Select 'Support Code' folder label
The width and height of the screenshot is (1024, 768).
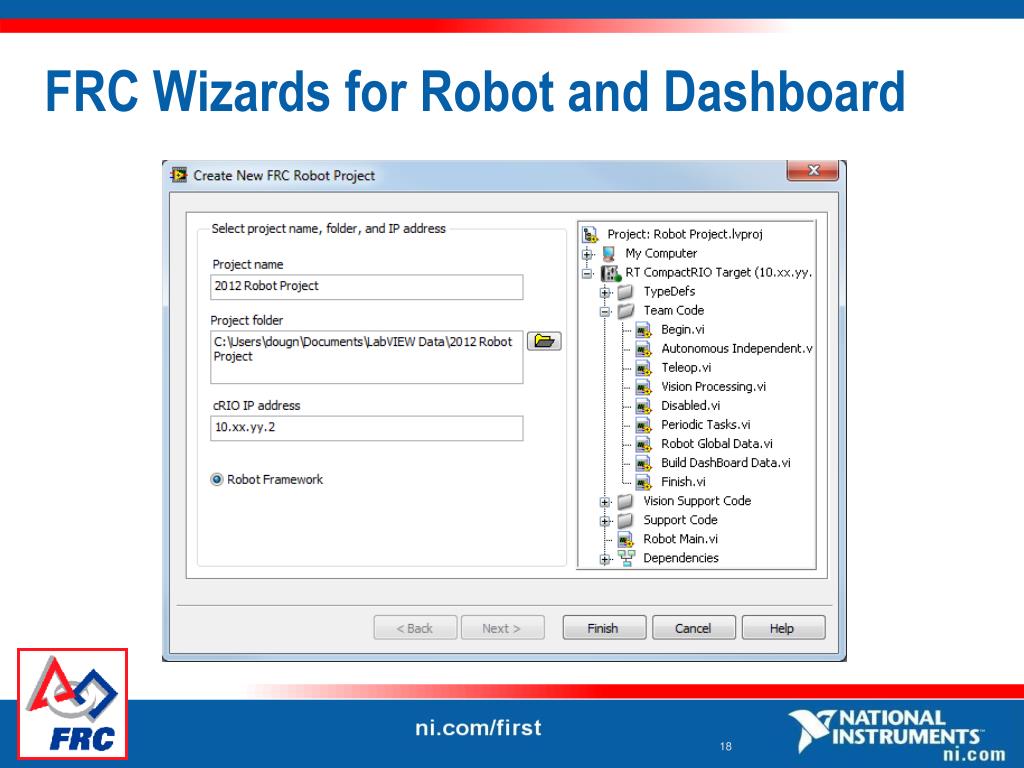(x=680, y=520)
